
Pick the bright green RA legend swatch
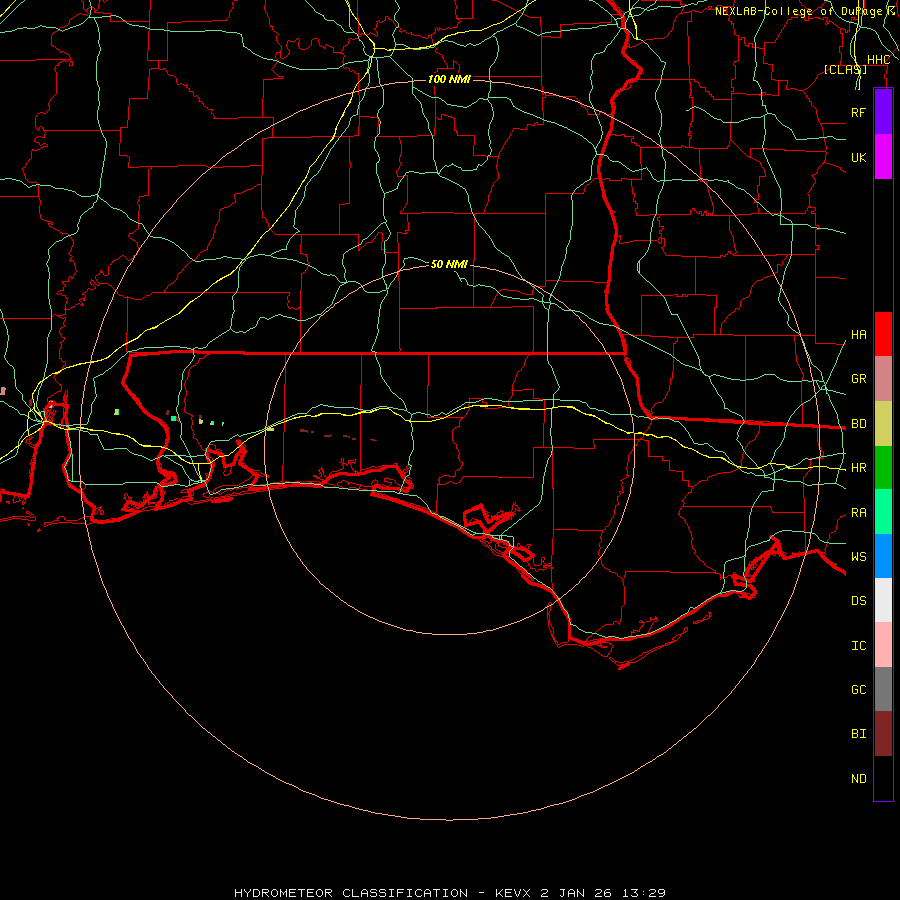883,512
